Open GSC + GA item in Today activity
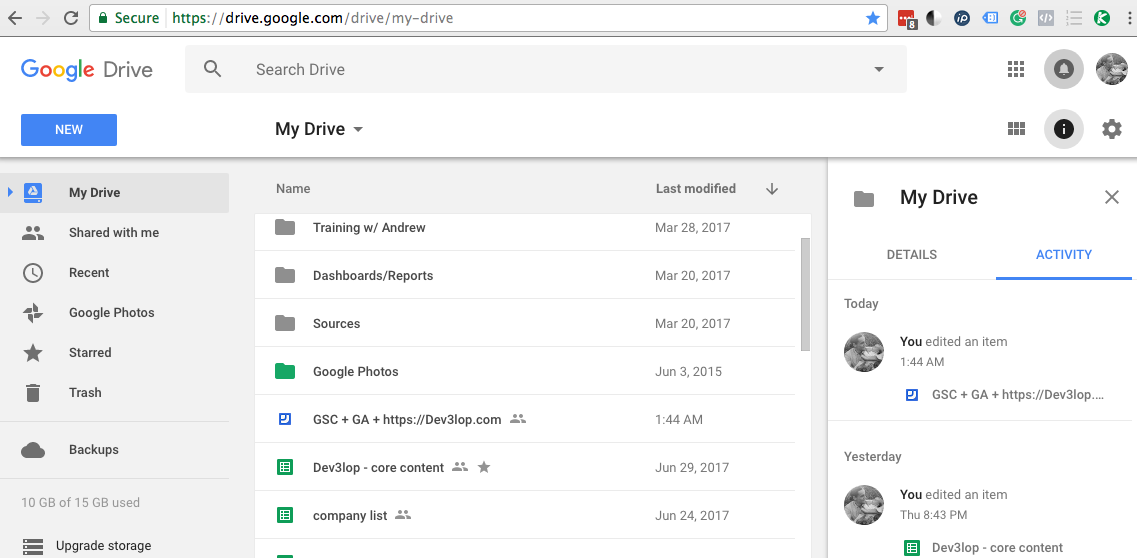 [1017, 395]
